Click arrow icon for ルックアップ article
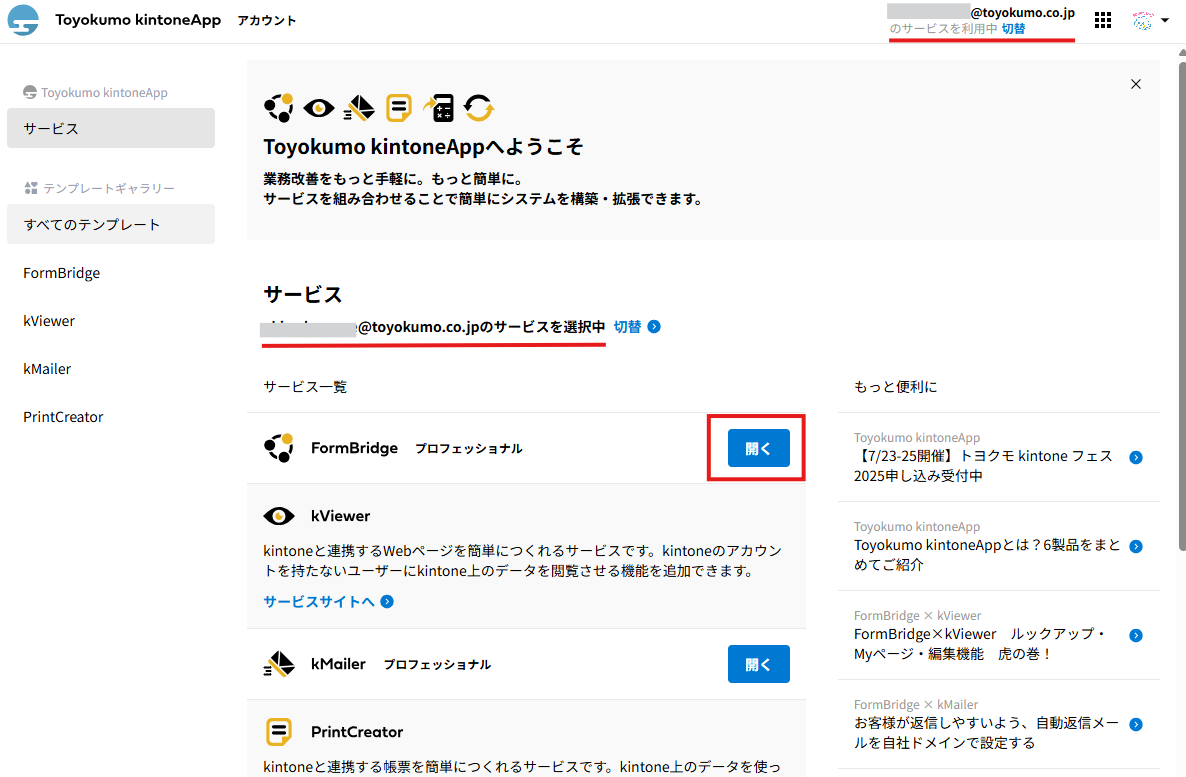The image size is (1186, 777). [1136, 636]
